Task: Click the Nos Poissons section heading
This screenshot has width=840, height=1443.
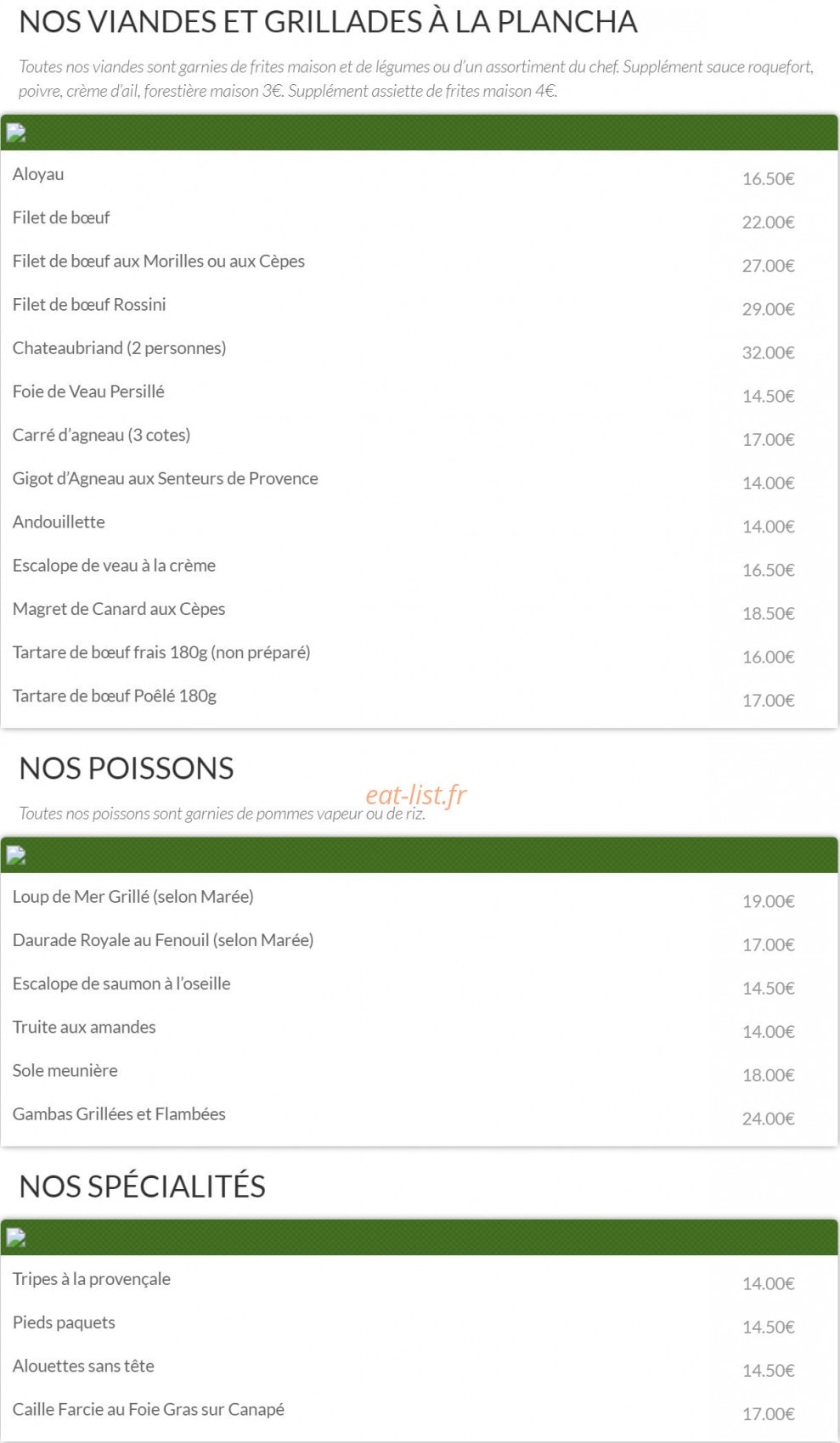Action: click(x=127, y=769)
